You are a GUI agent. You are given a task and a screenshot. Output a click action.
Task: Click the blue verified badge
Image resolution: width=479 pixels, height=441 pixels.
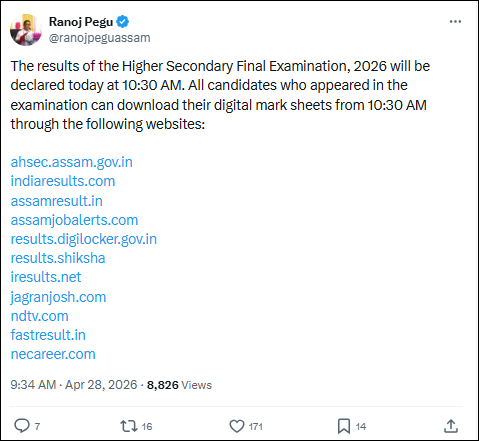[123, 22]
